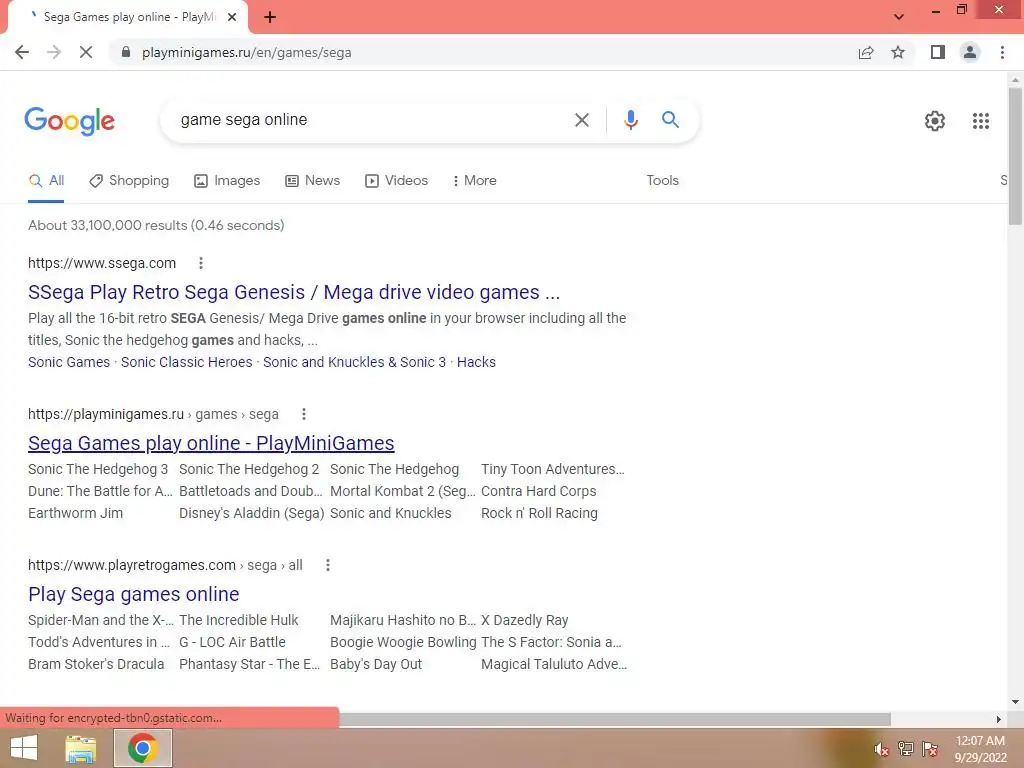Click the vertical scrollbar thumb
This screenshot has height=768, width=1024.
(x=1015, y=156)
